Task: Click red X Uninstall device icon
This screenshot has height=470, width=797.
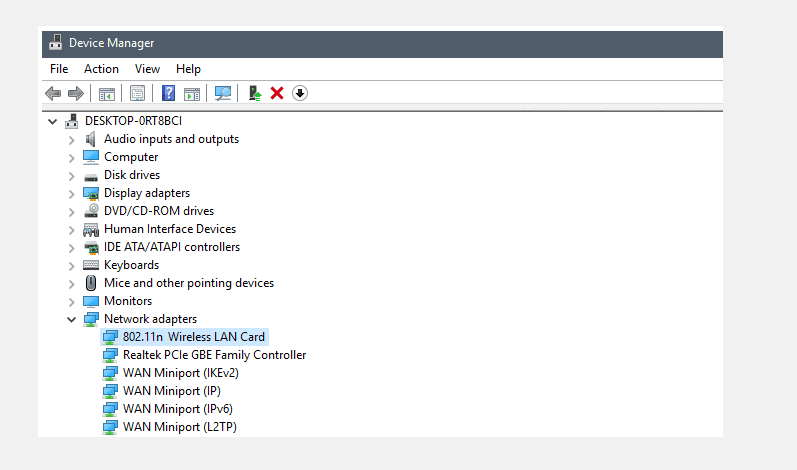Action: pos(277,93)
